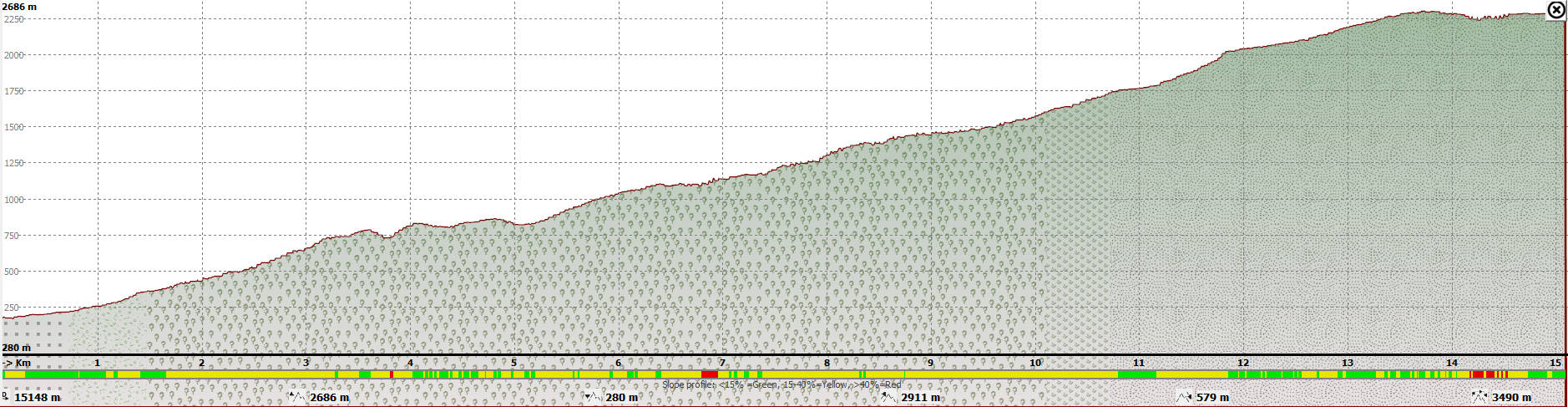Screen dimensions: 1568x407
Task: Click the '579 m' descent value
Action: tap(1213, 398)
